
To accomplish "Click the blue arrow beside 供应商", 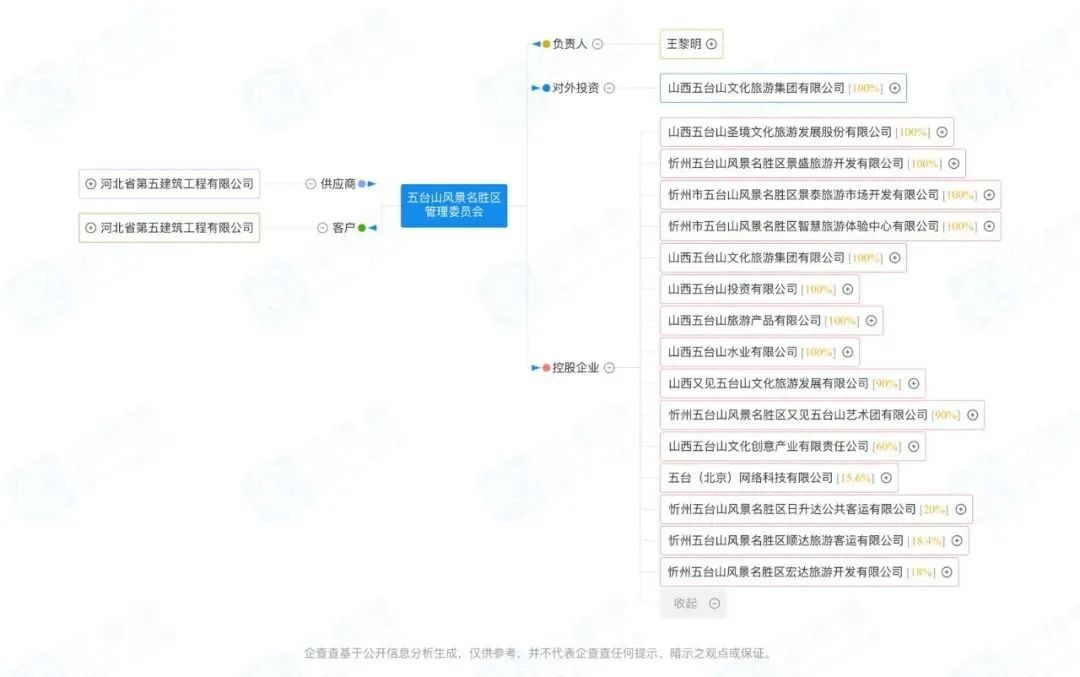I will 372,183.
